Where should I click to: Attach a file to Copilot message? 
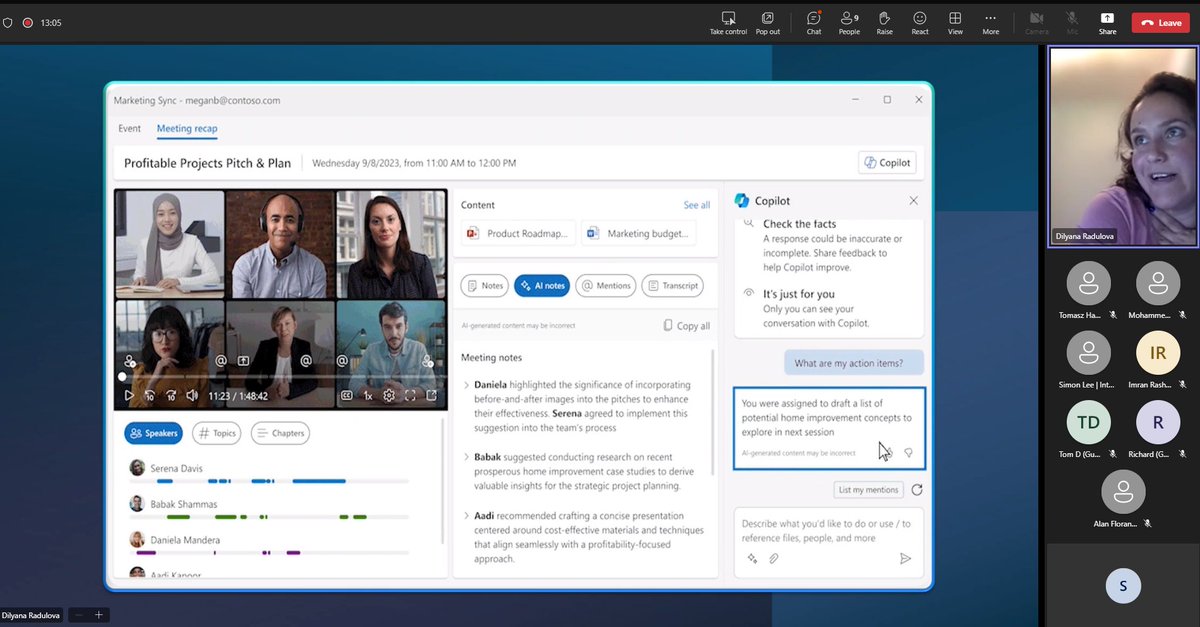pos(773,559)
